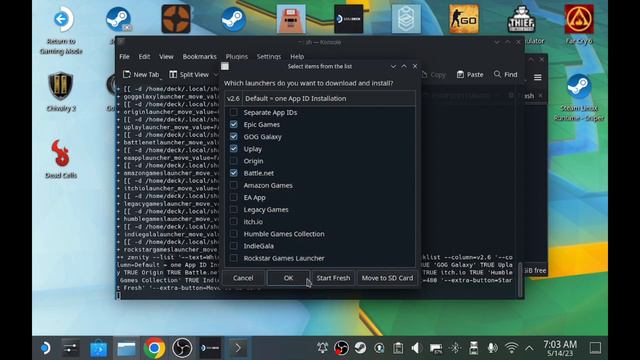The width and height of the screenshot is (640, 360).
Task: Uncheck the GOG Galaxy launcher
Action: (x=233, y=137)
